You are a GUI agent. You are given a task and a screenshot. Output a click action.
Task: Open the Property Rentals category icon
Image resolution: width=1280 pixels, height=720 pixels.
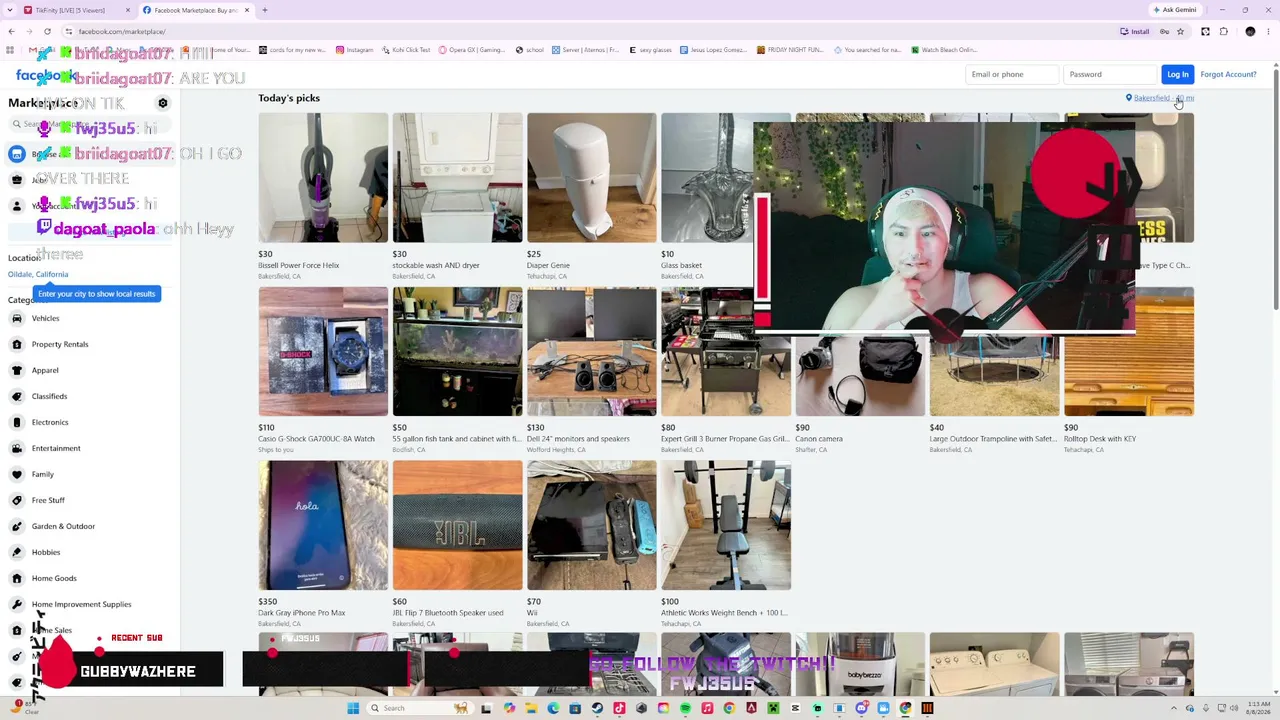[x=17, y=344]
